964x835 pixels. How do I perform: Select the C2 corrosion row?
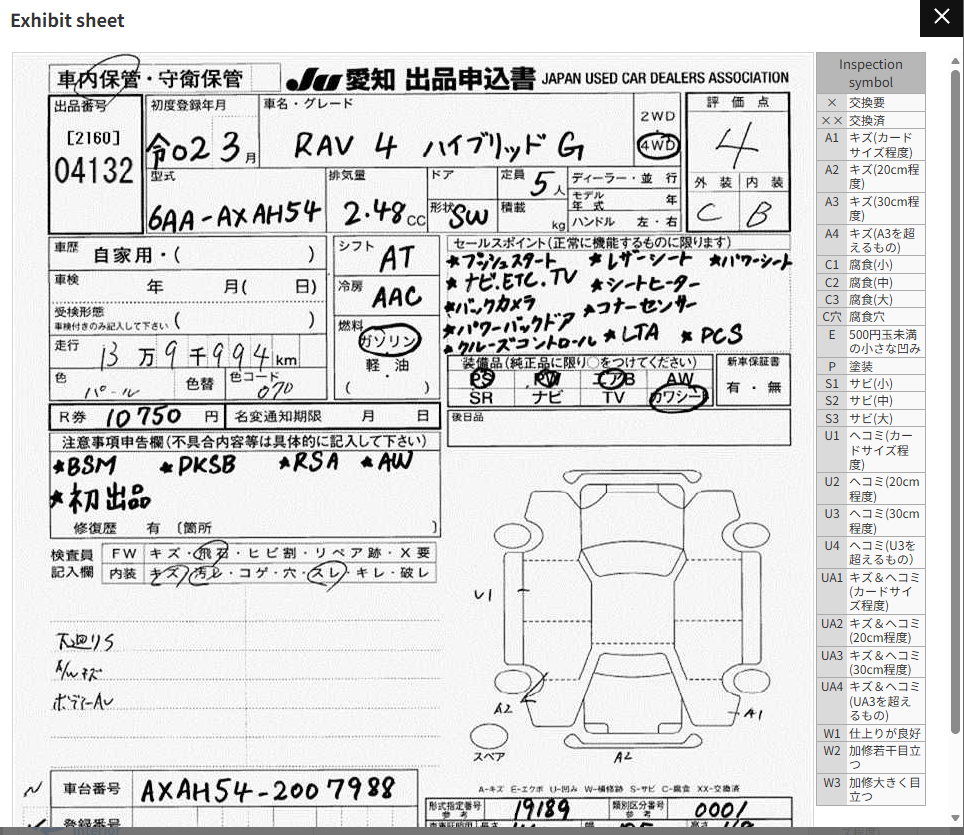[x=871, y=282]
